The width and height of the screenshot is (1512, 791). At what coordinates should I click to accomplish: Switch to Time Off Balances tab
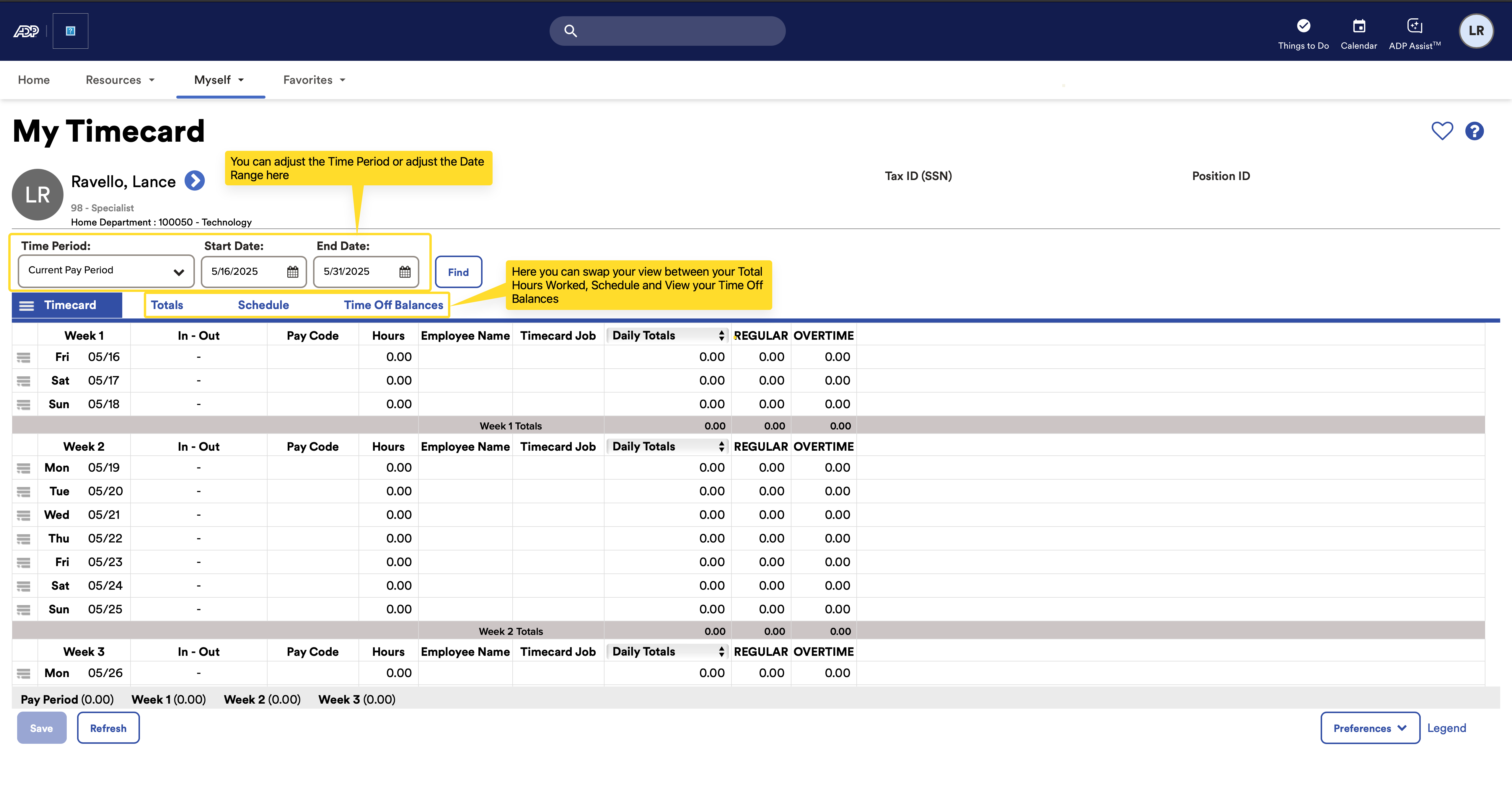[x=393, y=305]
